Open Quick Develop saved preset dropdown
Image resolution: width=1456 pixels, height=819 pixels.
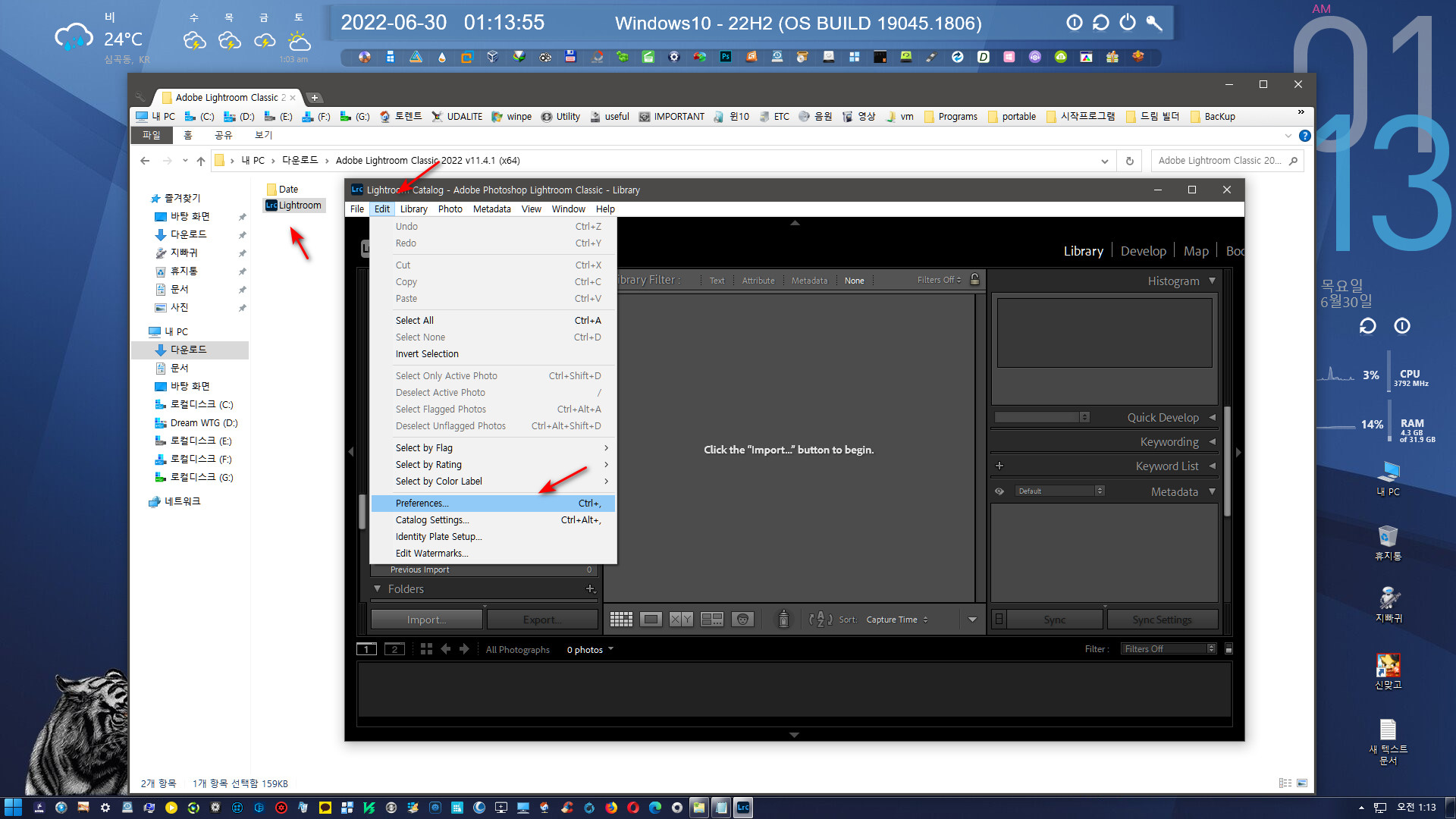1042,418
